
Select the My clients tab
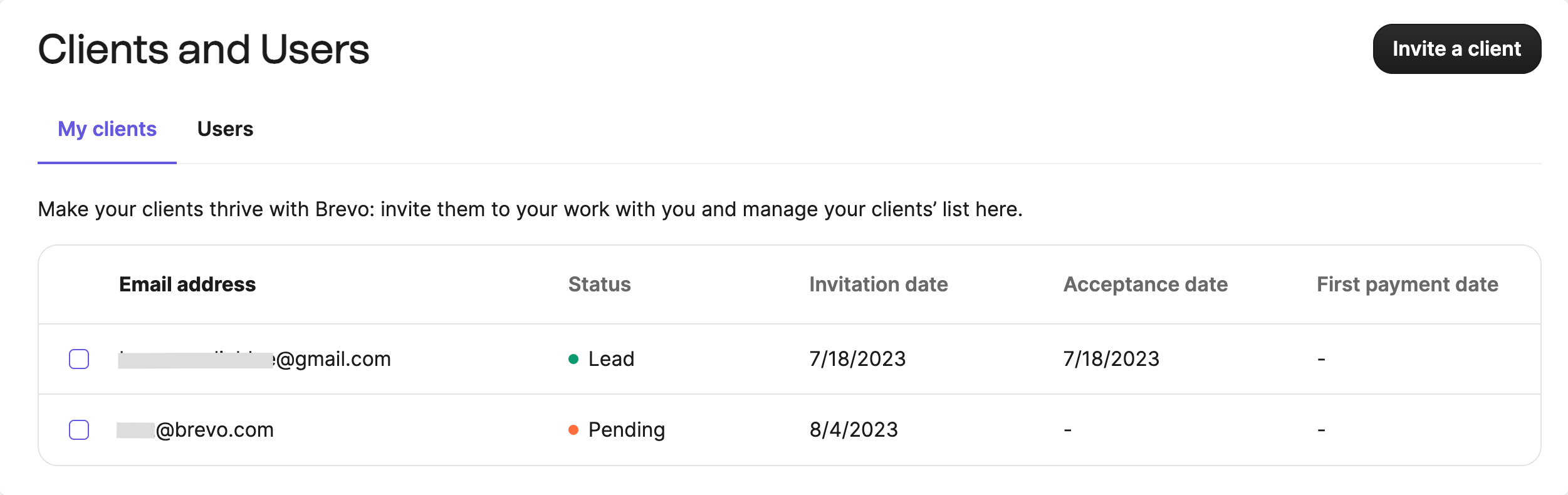tap(107, 129)
